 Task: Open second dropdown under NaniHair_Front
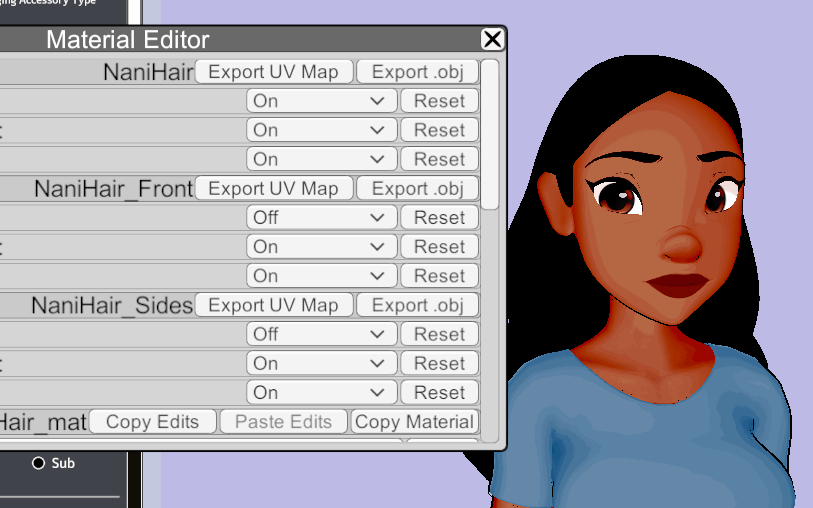click(x=321, y=246)
